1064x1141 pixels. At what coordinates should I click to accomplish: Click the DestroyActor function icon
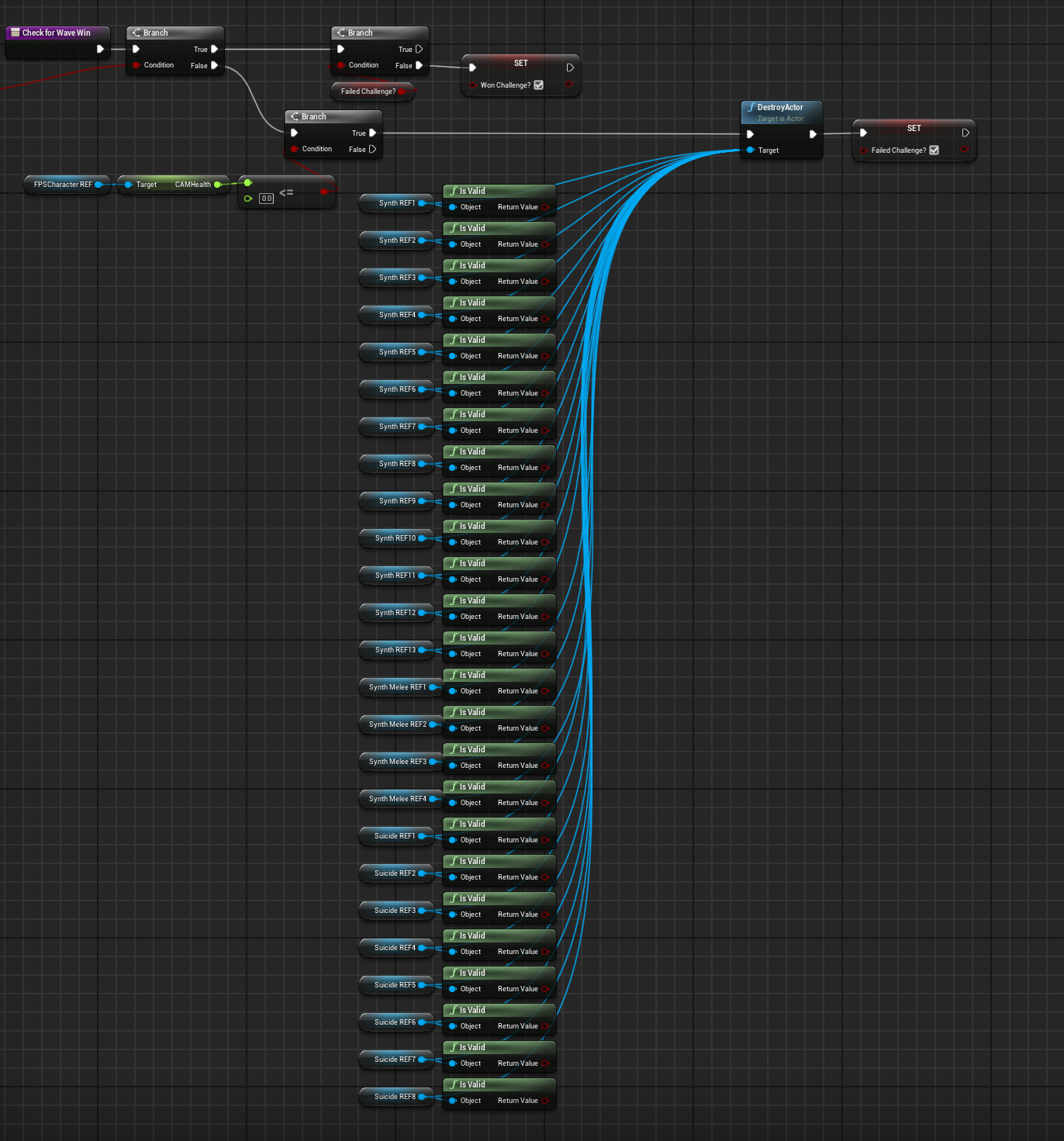[751, 108]
